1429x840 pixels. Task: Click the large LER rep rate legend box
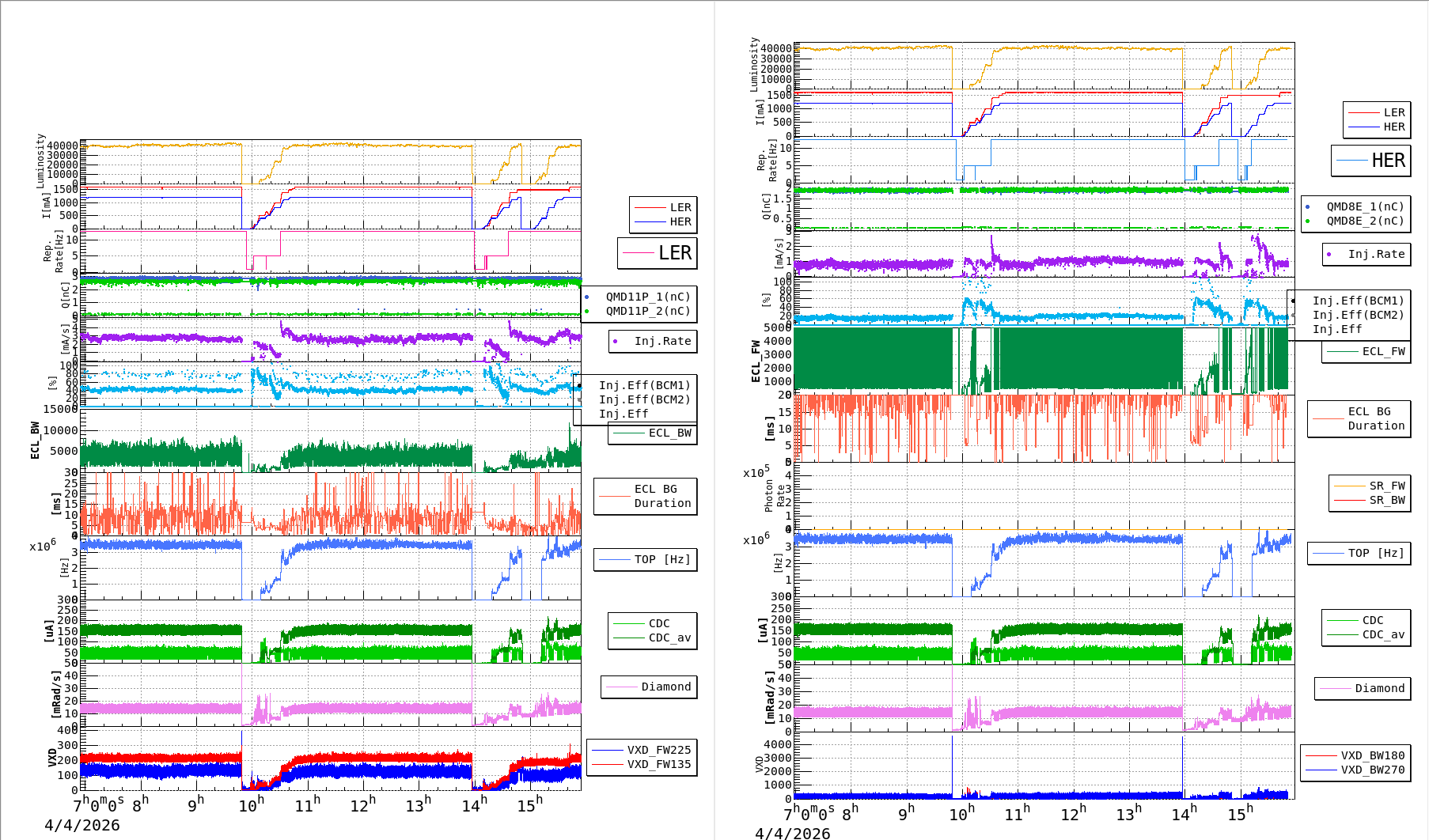(x=658, y=253)
